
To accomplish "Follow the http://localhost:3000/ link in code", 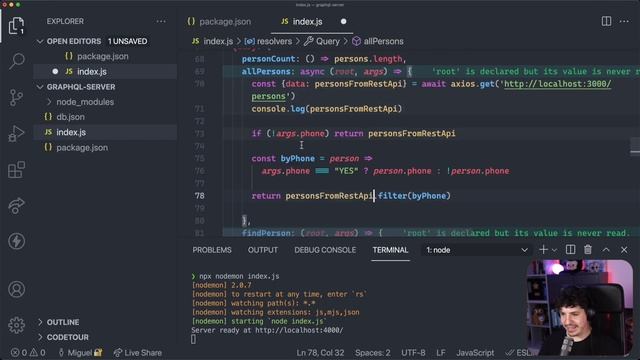I will tap(558, 84).
